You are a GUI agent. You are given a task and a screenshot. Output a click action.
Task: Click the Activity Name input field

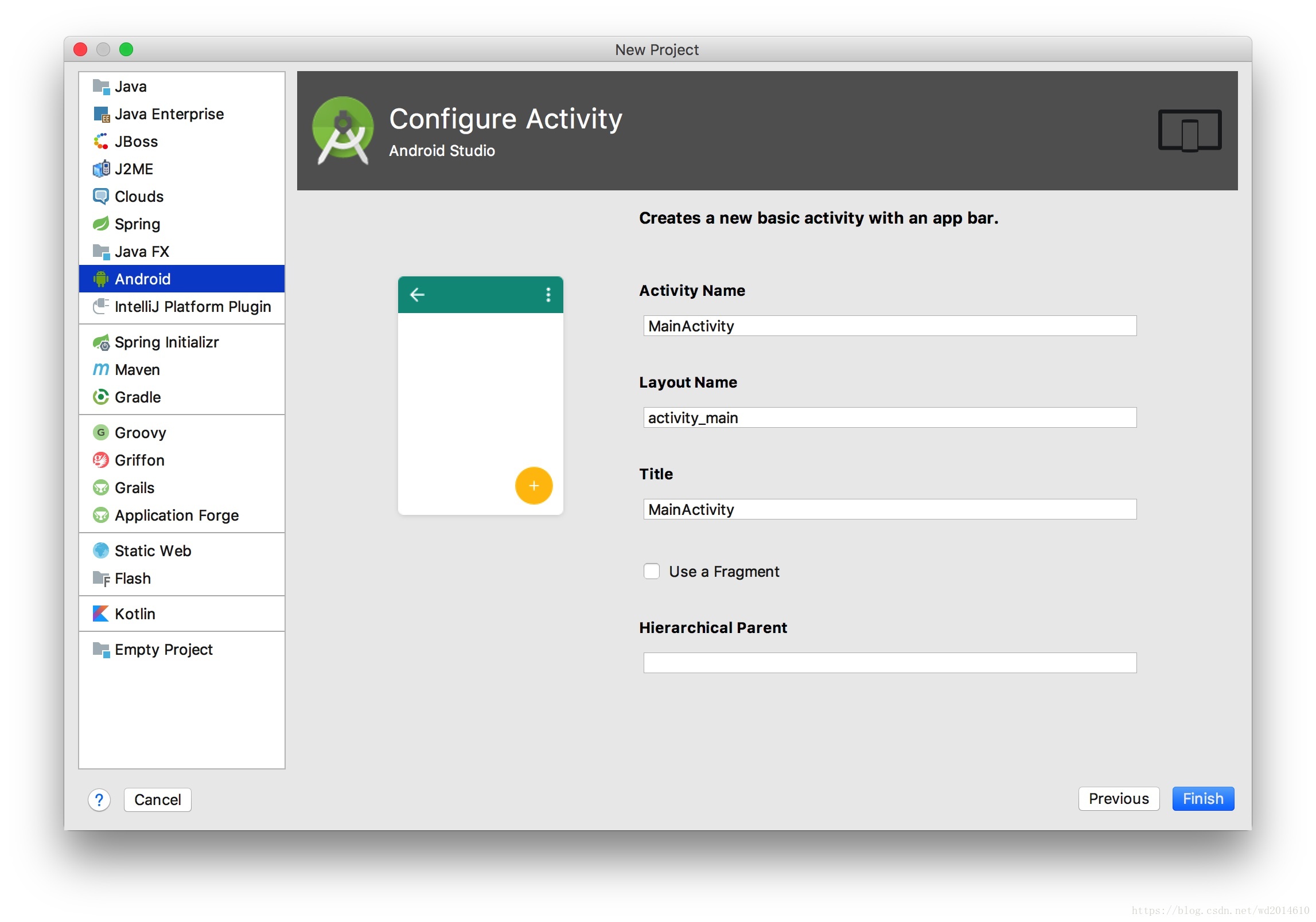click(x=889, y=326)
